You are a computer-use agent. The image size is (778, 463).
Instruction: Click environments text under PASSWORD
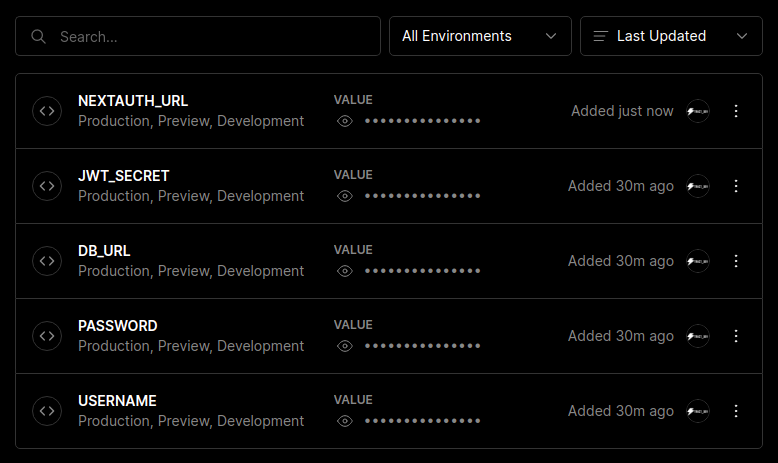(191, 346)
